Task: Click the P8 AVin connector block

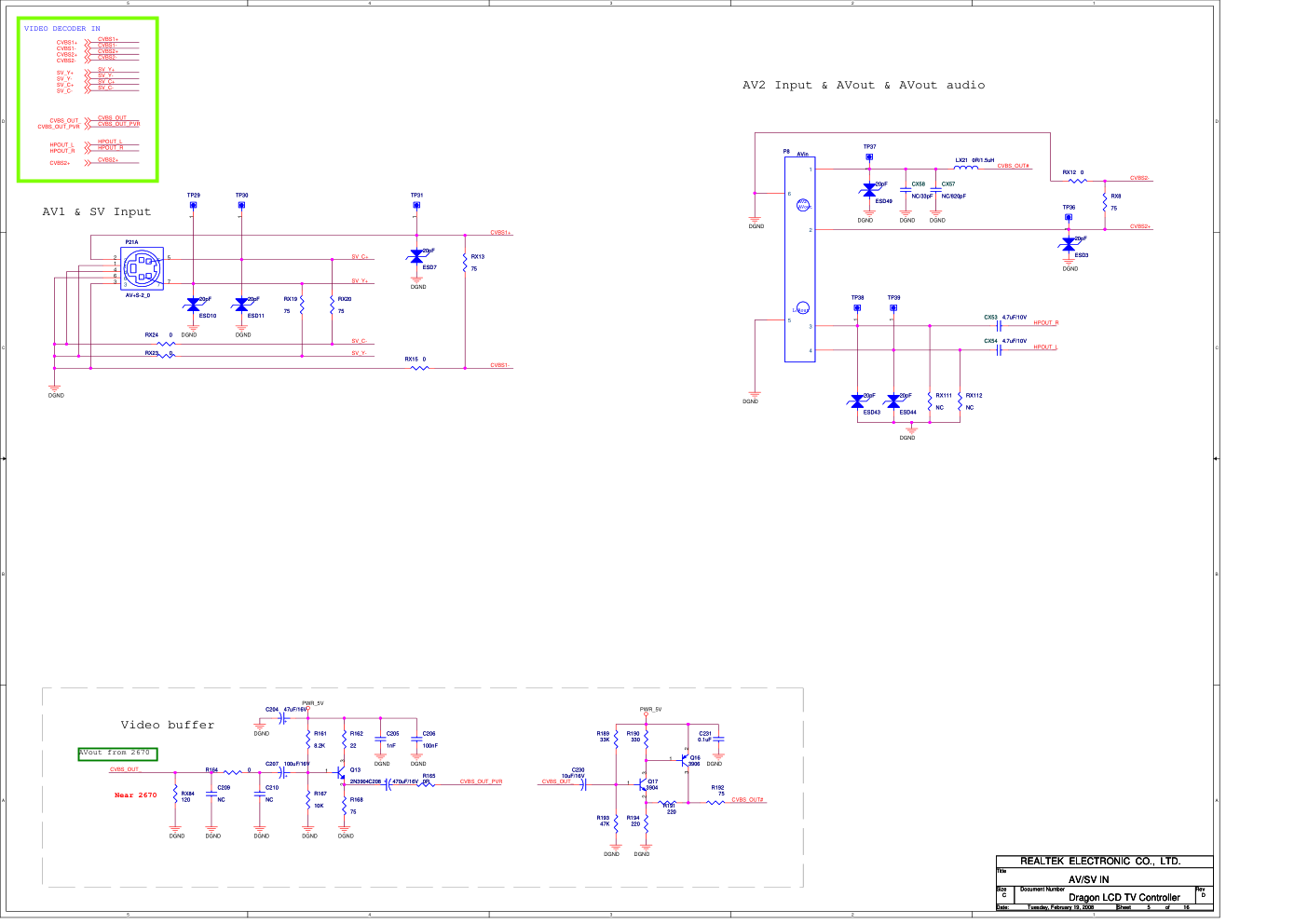Action: pyautogui.click(x=799, y=259)
